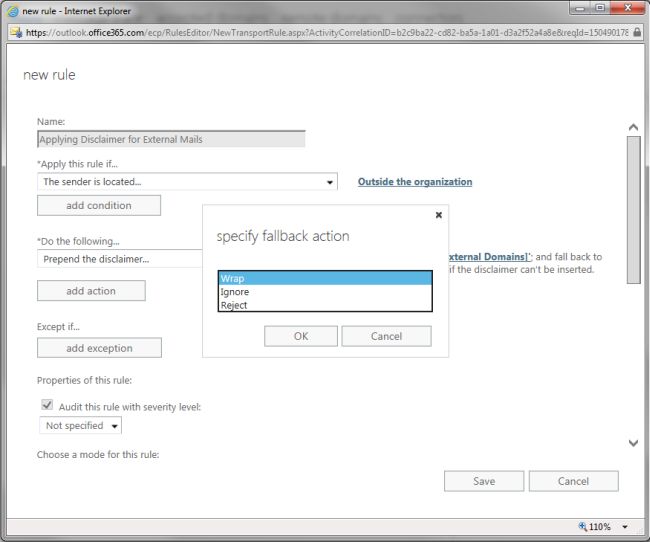Cancel the new rule page
The image size is (650, 542).
point(574,481)
